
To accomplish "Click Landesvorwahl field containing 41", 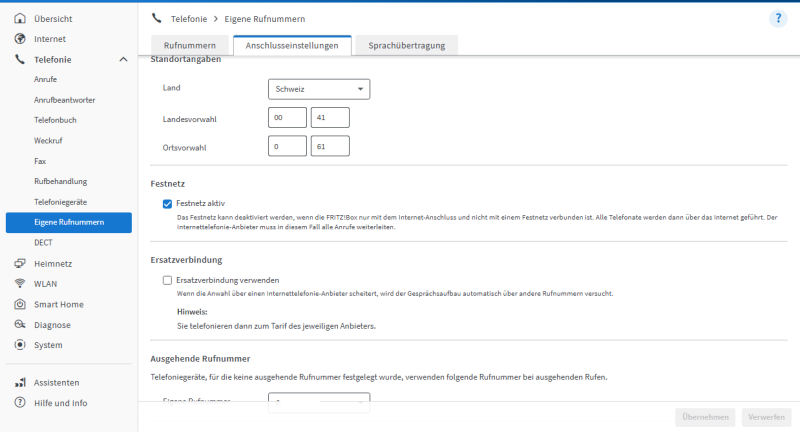I will tap(330, 117).
